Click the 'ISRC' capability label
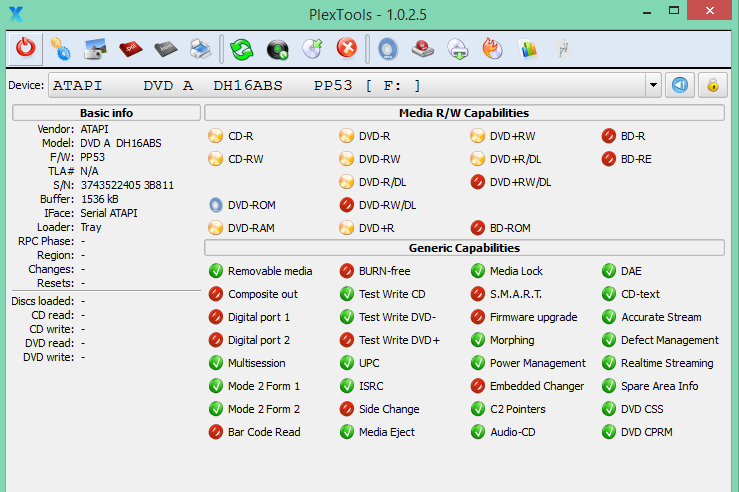The image size is (739, 492). click(x=371, y=386)
